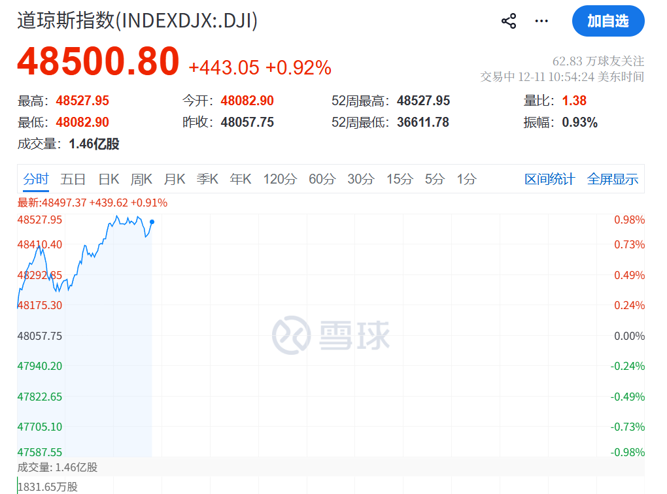667x494 pixels.
Task: Switch to the 五日 chart tab
Action: [x=73, y=179]
